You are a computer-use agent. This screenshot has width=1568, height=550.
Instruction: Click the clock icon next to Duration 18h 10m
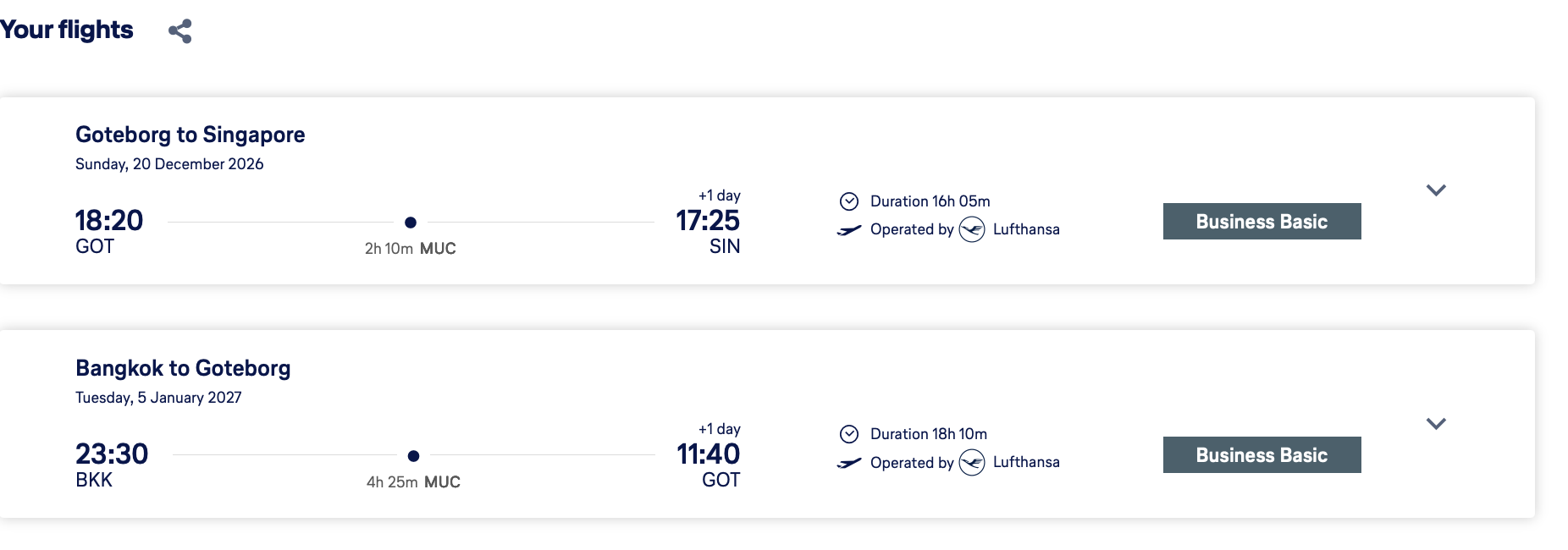click(x=849, y=434)
